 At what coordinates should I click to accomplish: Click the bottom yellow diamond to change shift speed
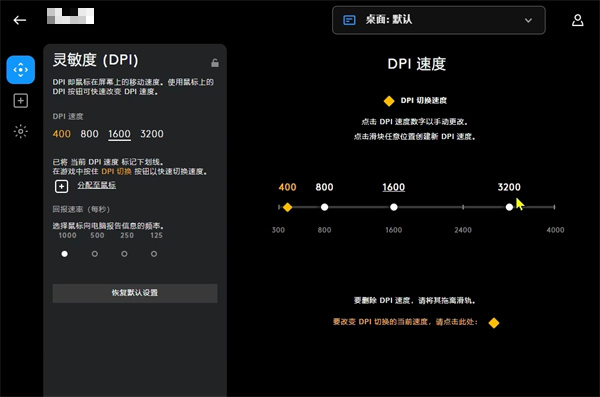(494, 323)
